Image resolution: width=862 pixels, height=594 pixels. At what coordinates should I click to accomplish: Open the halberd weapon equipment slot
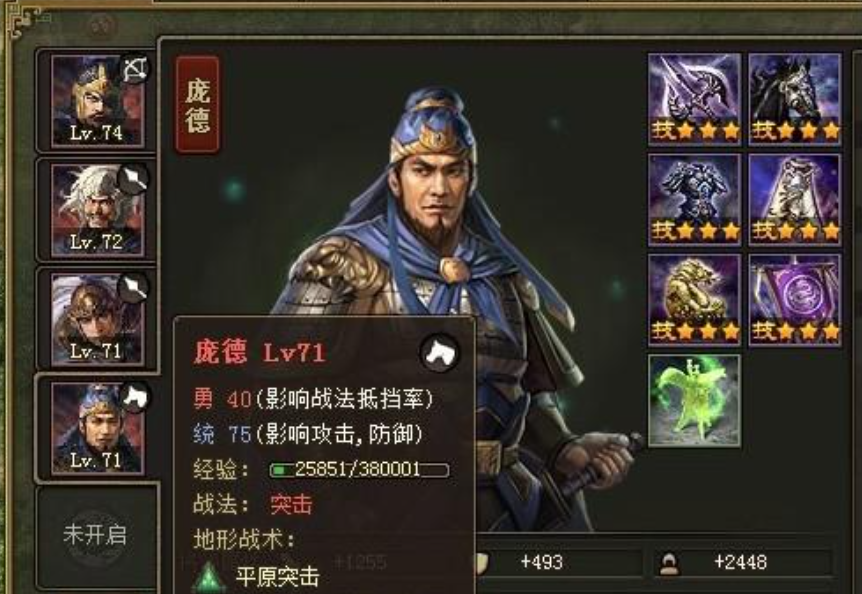694,99
